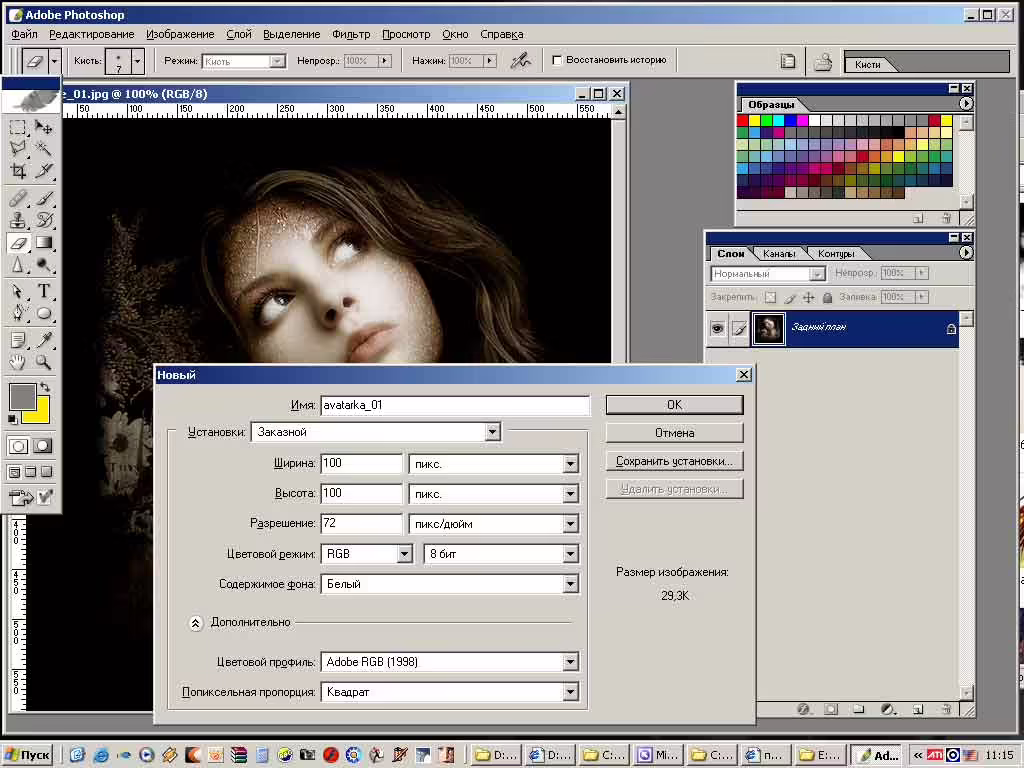Open height units dropdown
The width and height of the screenshot is (1024, 768).
pyautogui.click(x=570, y=494)
